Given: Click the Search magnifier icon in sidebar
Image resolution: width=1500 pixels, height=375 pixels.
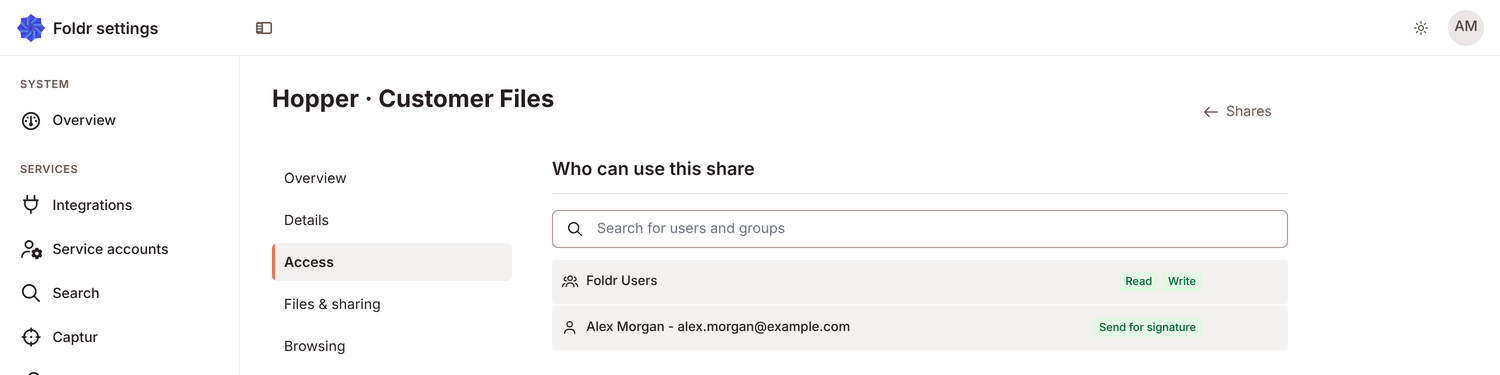Looking at the screenshot, I should coord(31,293).
